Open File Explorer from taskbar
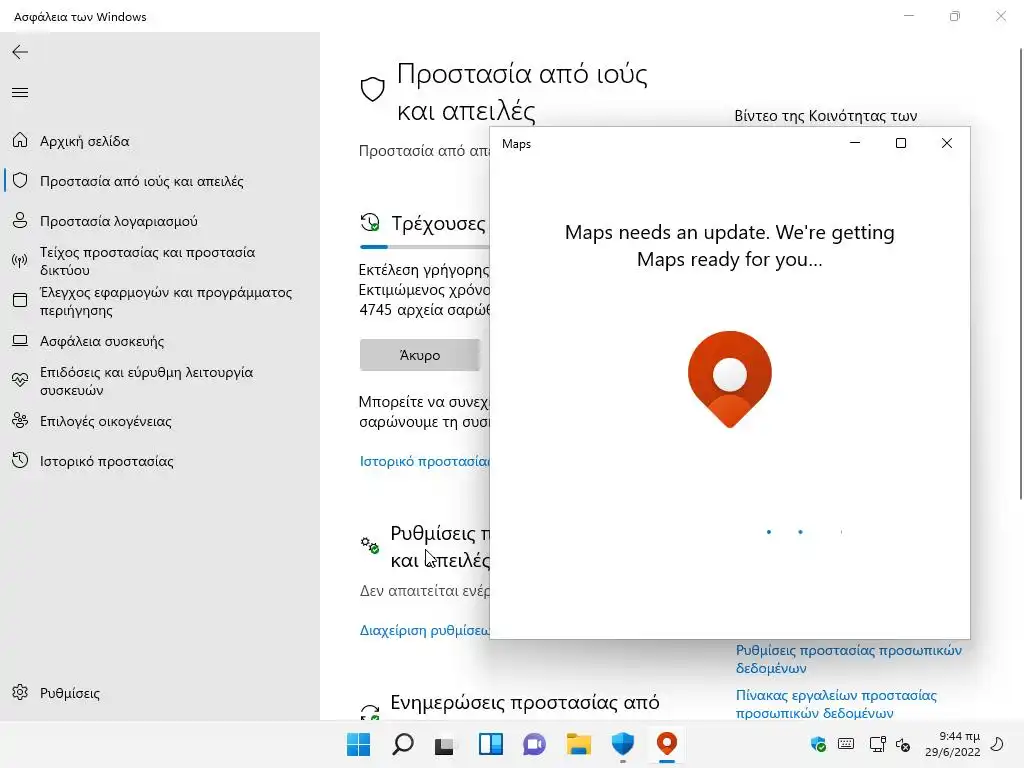The image size is (1024, 768). [579, 744]
